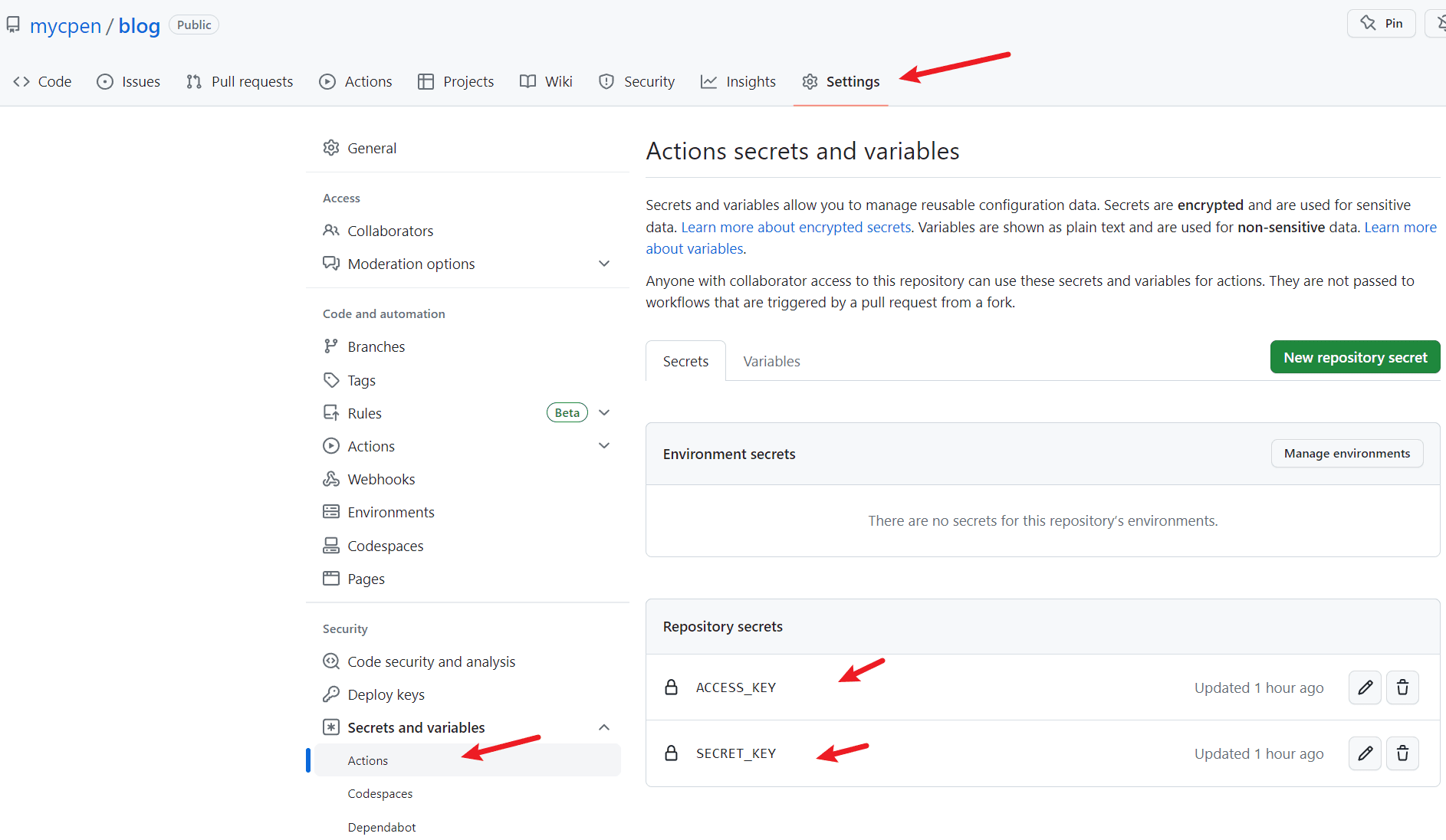The width and height of the screenshot is (1446, 840).
Task: Click the Environments server icon
Action: (x=331, y=512)
